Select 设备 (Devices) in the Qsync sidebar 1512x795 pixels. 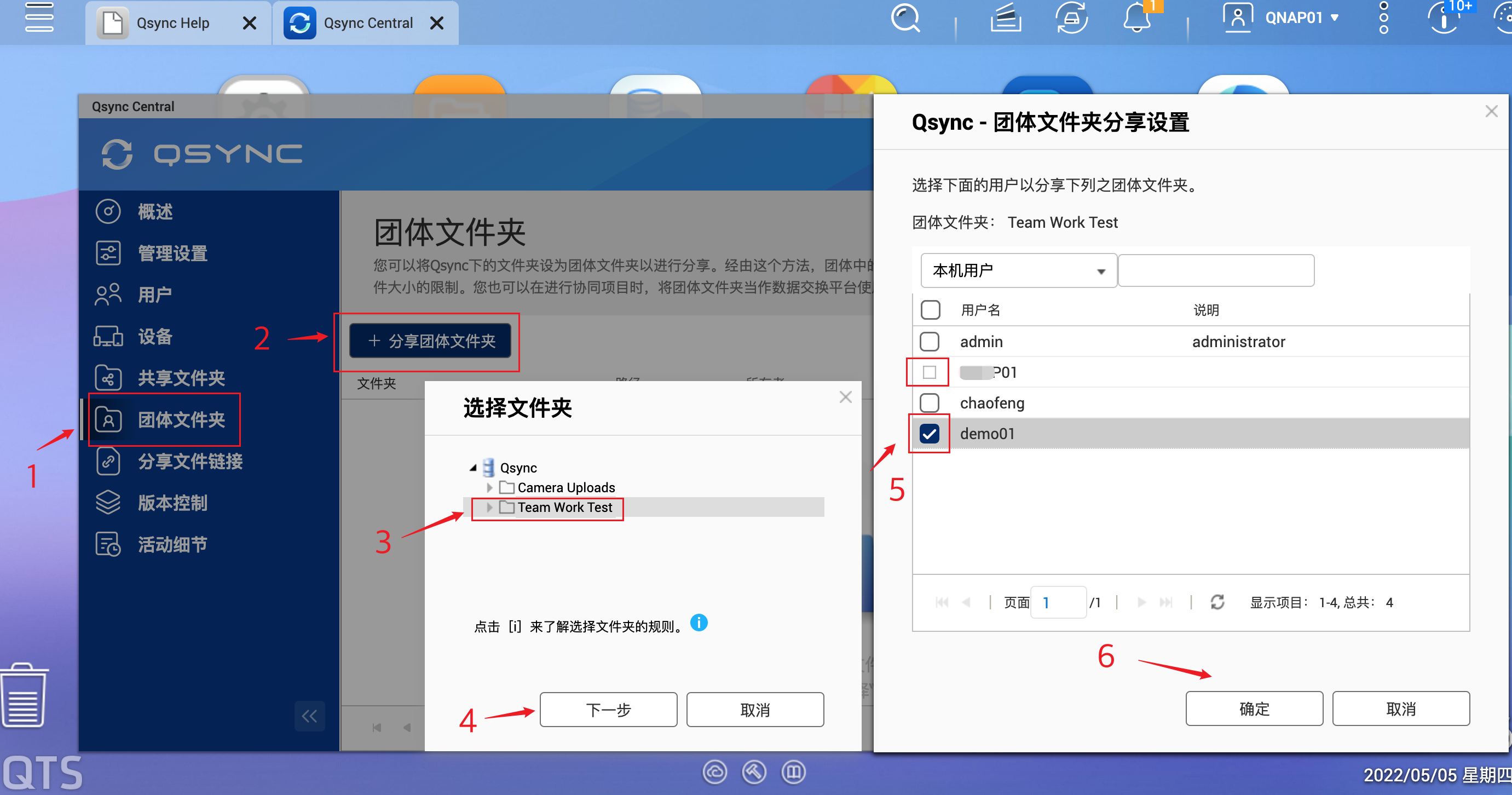pyautogui.click(x=154, y=336)
